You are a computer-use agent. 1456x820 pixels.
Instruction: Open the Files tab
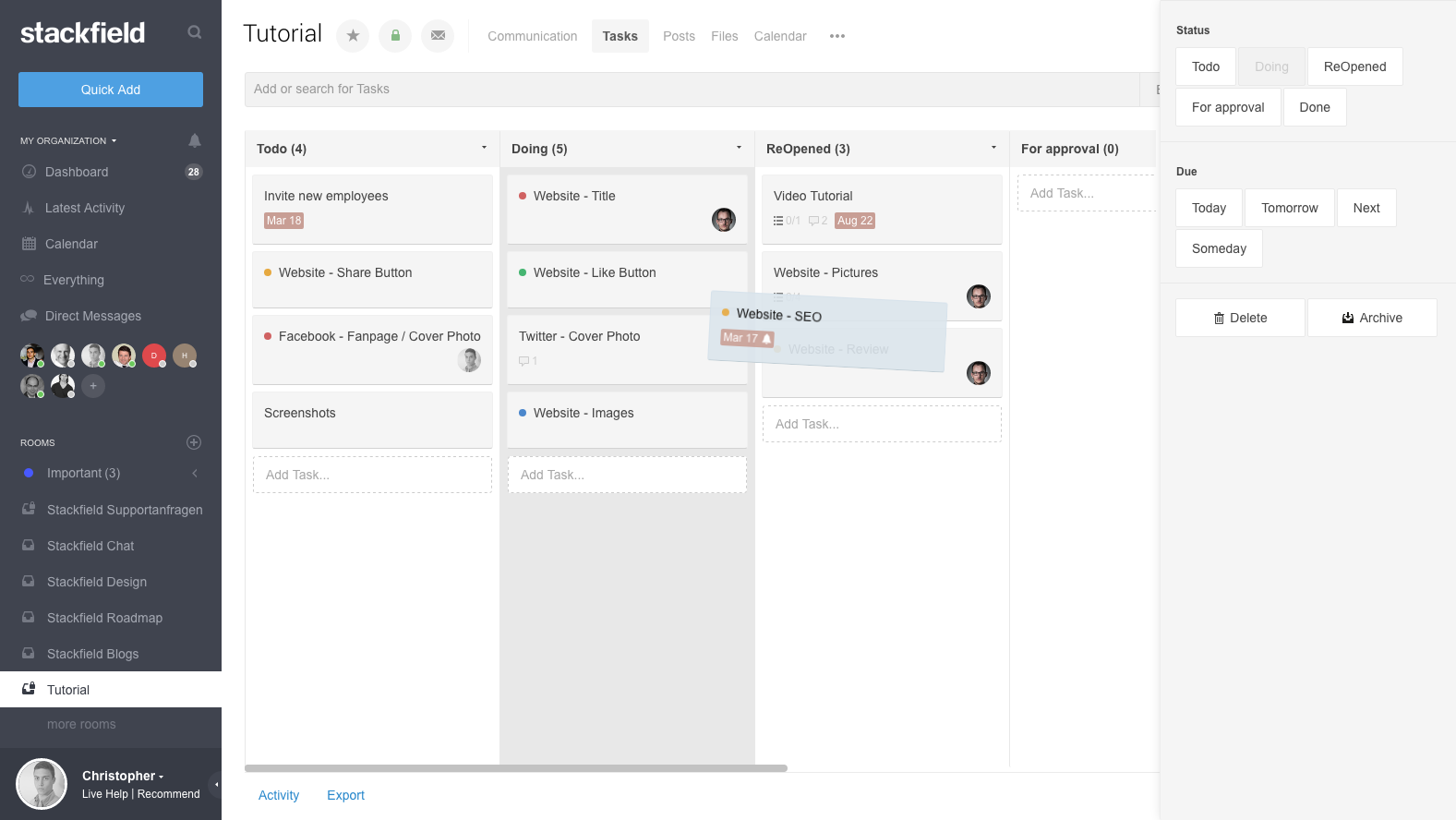pos(725,36)
